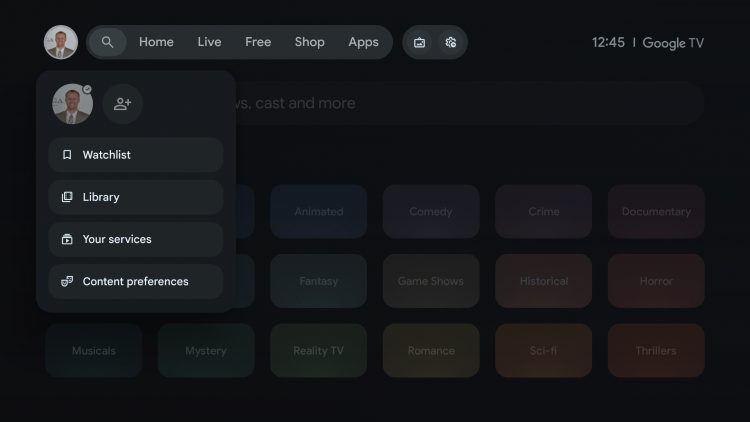Open Watchlist from profile menu
Viewport: 750px width, 422px height.
(136, 155)
